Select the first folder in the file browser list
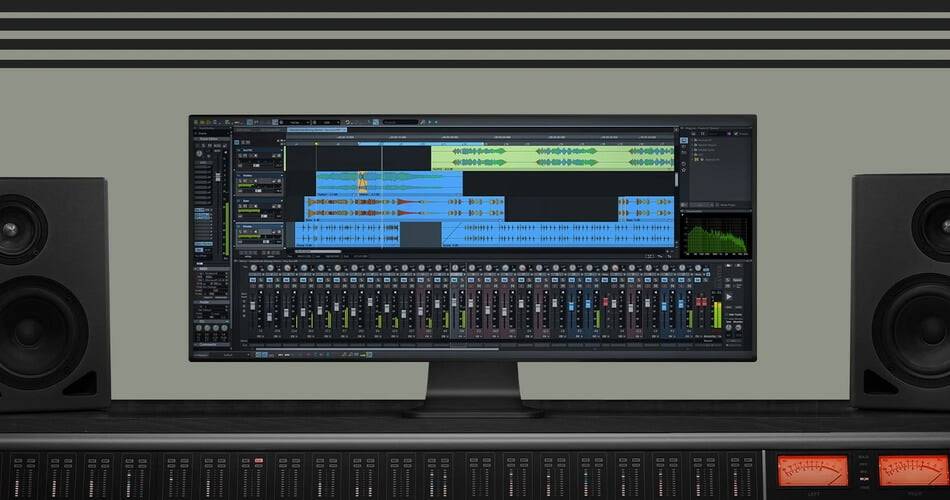This screenshot has height=500, width=950. 703,140
